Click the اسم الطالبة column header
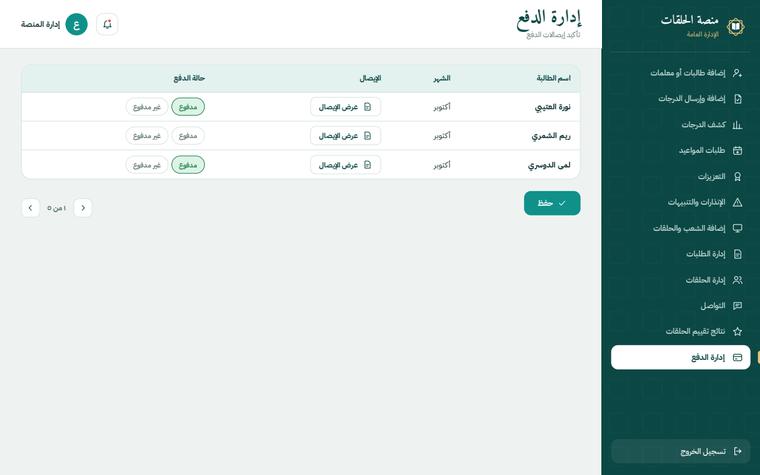This screenshot has height=475, width=760. pos(554,78)
